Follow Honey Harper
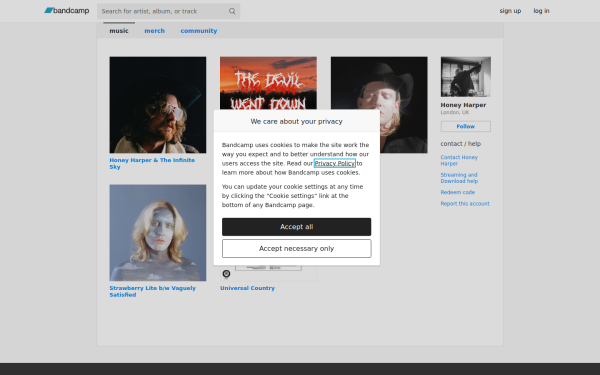600x375 pixels. tap(465, 126)
